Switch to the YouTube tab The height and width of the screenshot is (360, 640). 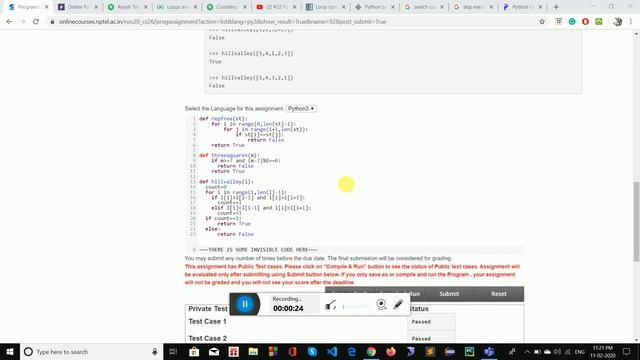pos(276,7)
